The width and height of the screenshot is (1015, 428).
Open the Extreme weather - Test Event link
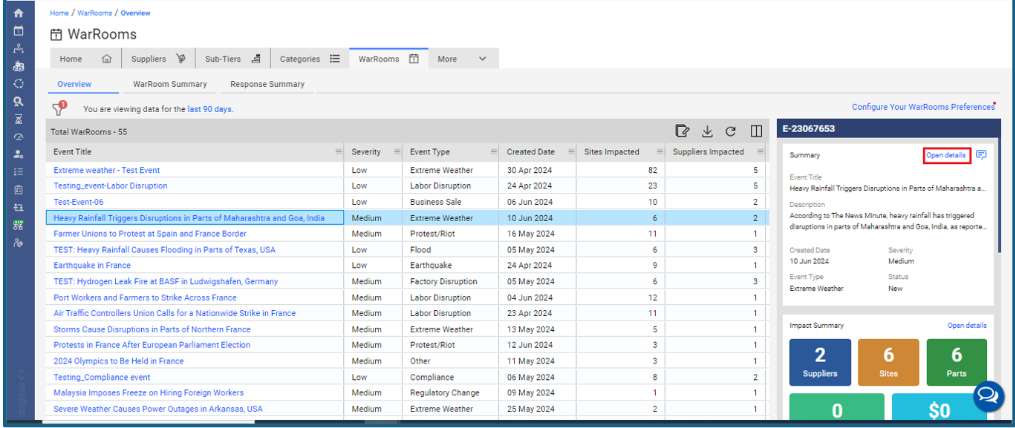(x=107, y=170)
